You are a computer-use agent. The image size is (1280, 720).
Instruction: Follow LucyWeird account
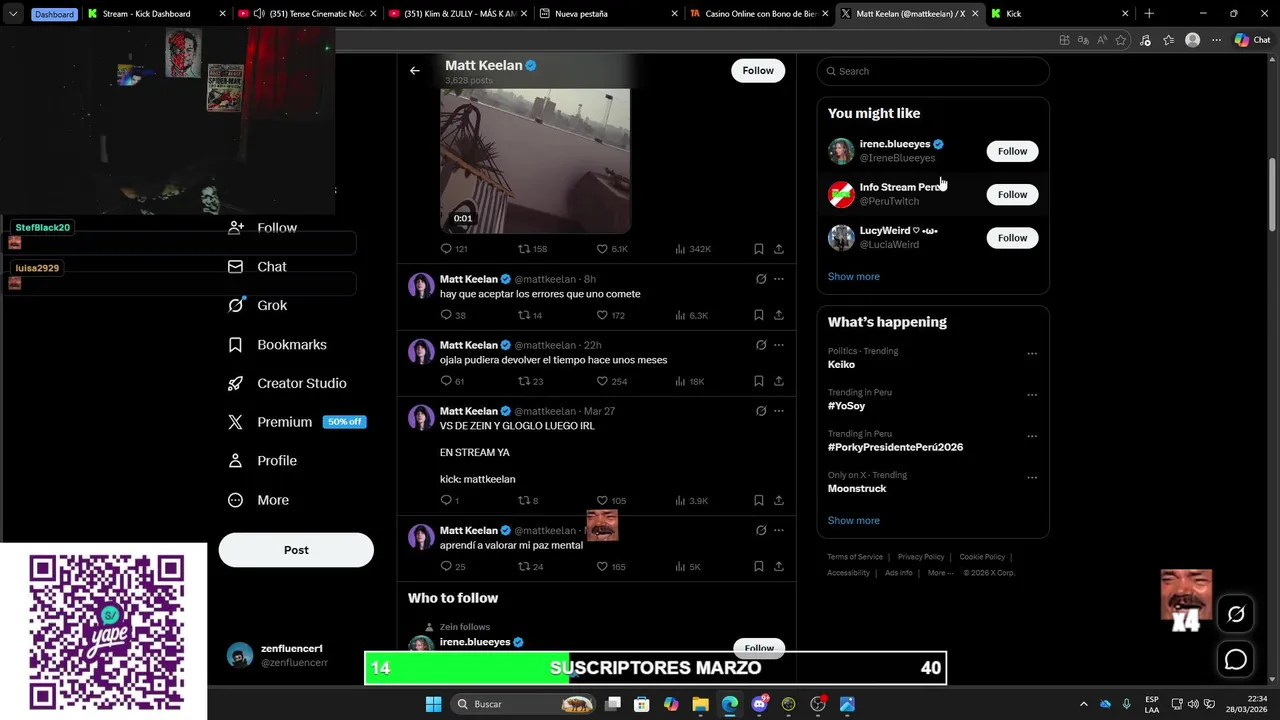coord(1012,237)
